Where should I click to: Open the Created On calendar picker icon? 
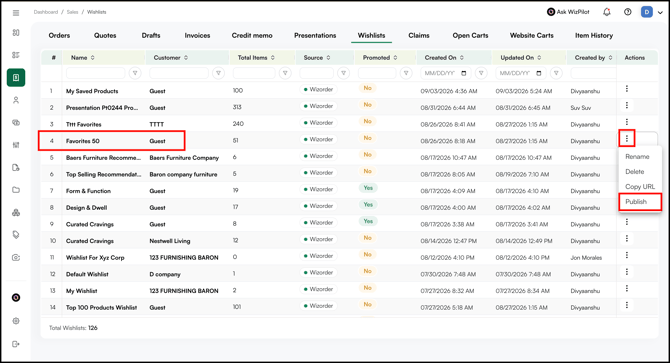pos(464,73)
